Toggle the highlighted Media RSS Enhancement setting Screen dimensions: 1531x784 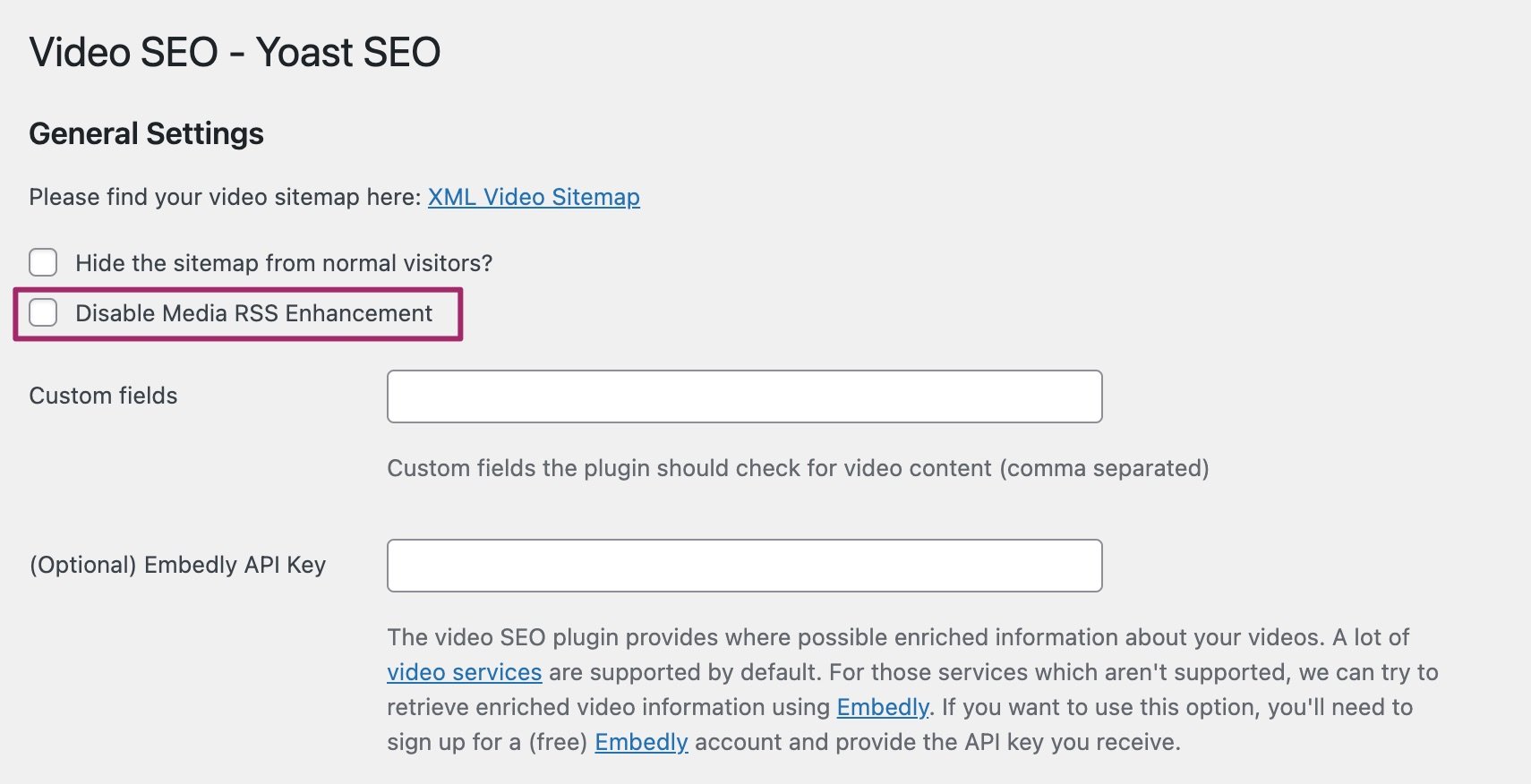point(42,313)
